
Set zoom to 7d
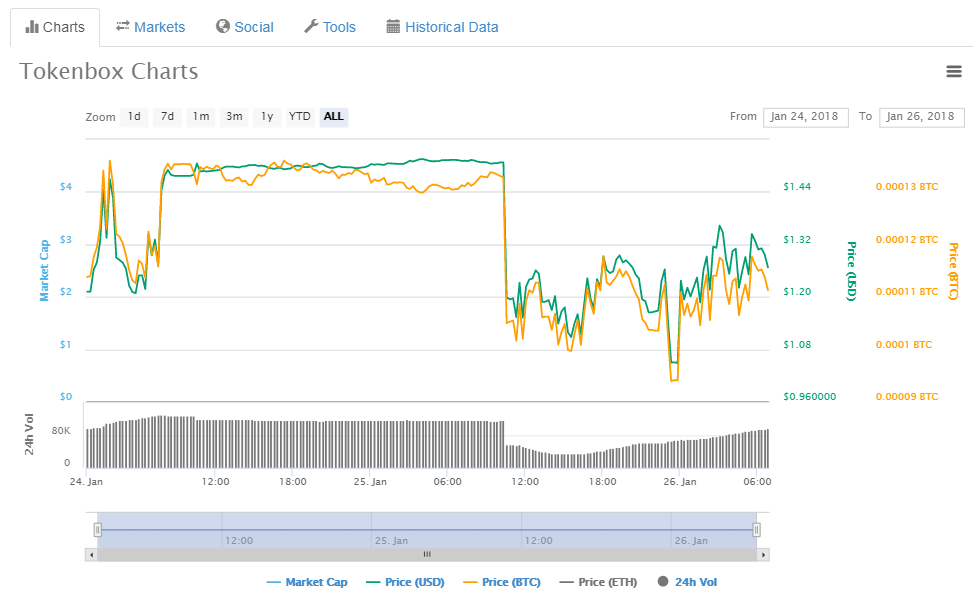(168, 117)
